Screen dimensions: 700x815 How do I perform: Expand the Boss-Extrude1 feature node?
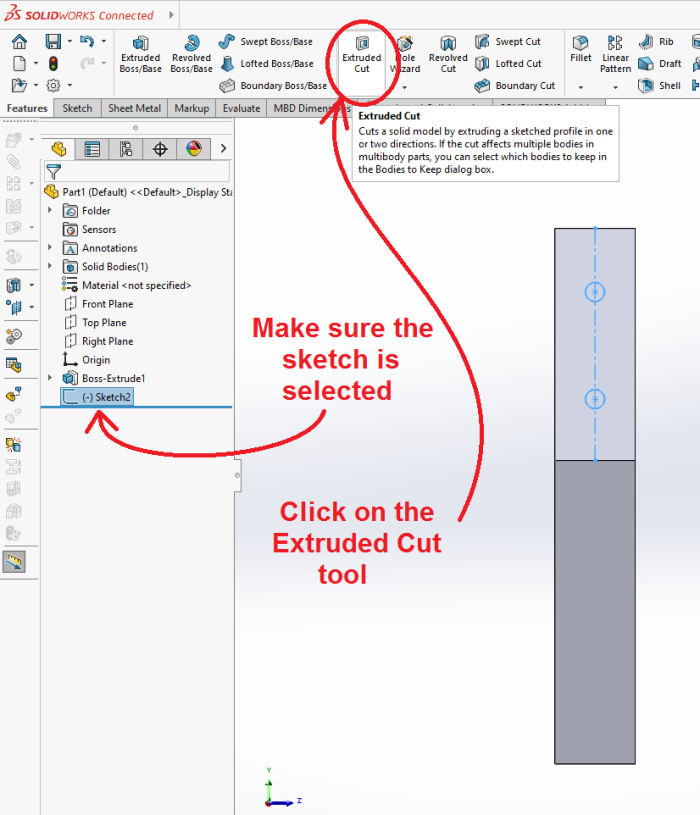pos(51,378)
